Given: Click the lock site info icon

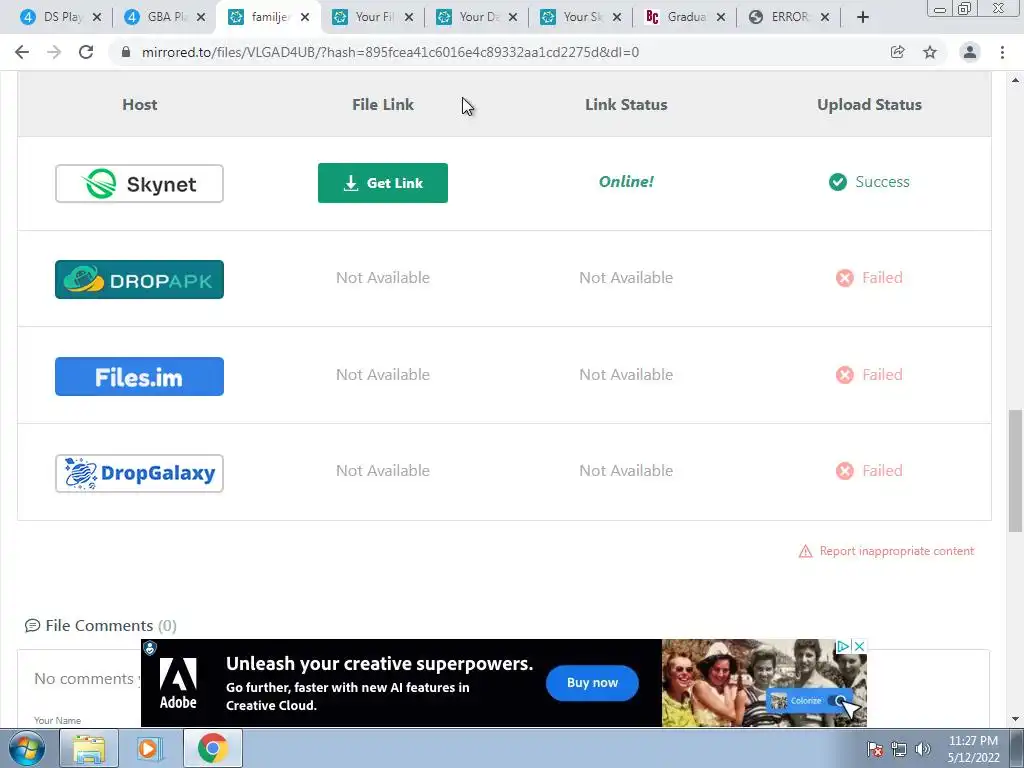Looking at the screenshot, I should tap(126, 52).
